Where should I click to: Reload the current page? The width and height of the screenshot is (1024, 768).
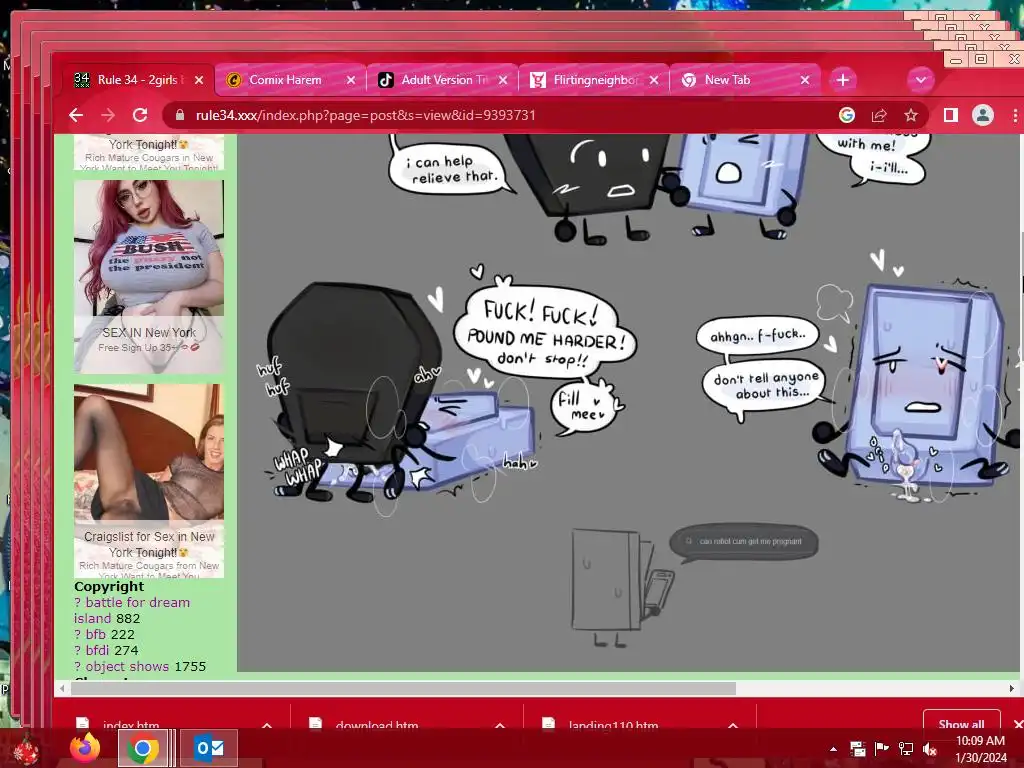pyautogui.click(x=140, y=116)
